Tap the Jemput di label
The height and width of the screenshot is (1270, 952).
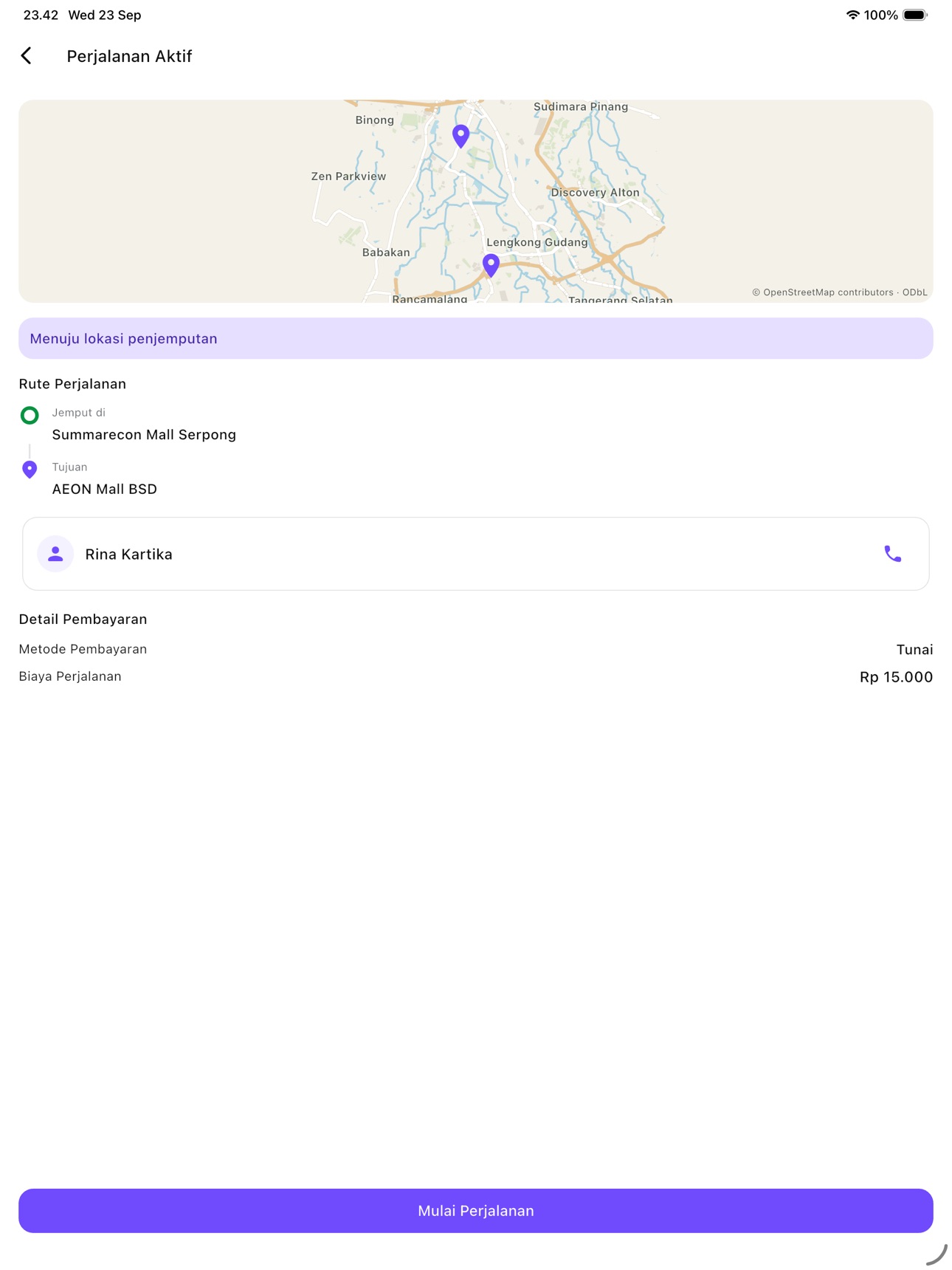[x=78, y=413]
